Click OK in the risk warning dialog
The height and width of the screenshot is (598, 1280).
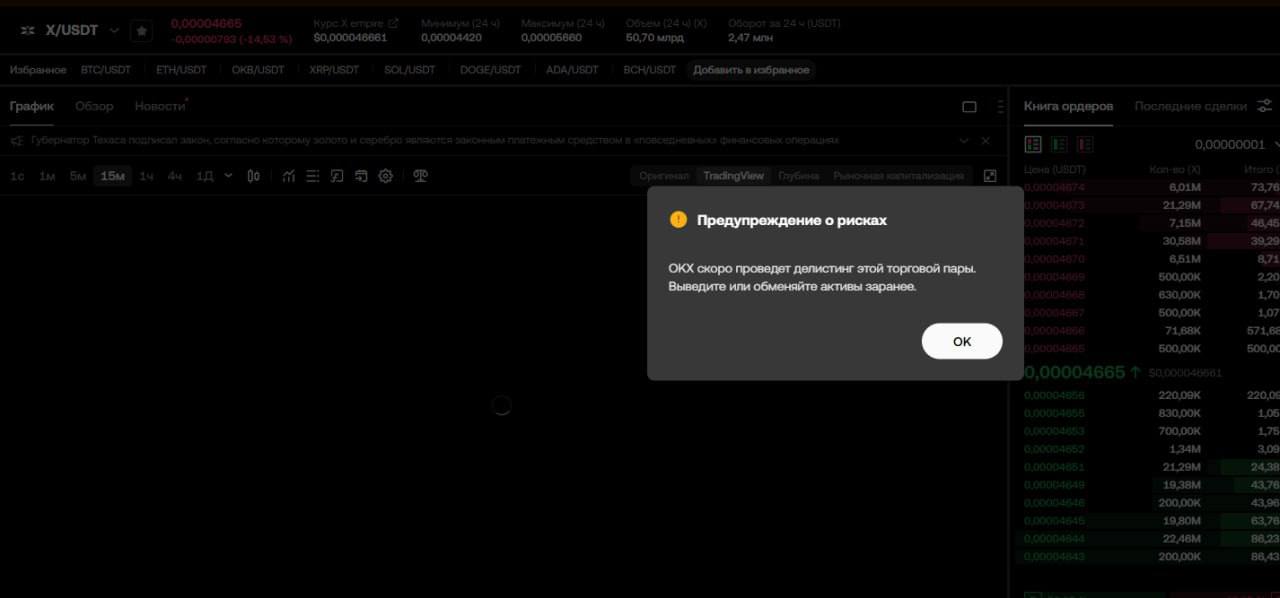coord(961,341)
